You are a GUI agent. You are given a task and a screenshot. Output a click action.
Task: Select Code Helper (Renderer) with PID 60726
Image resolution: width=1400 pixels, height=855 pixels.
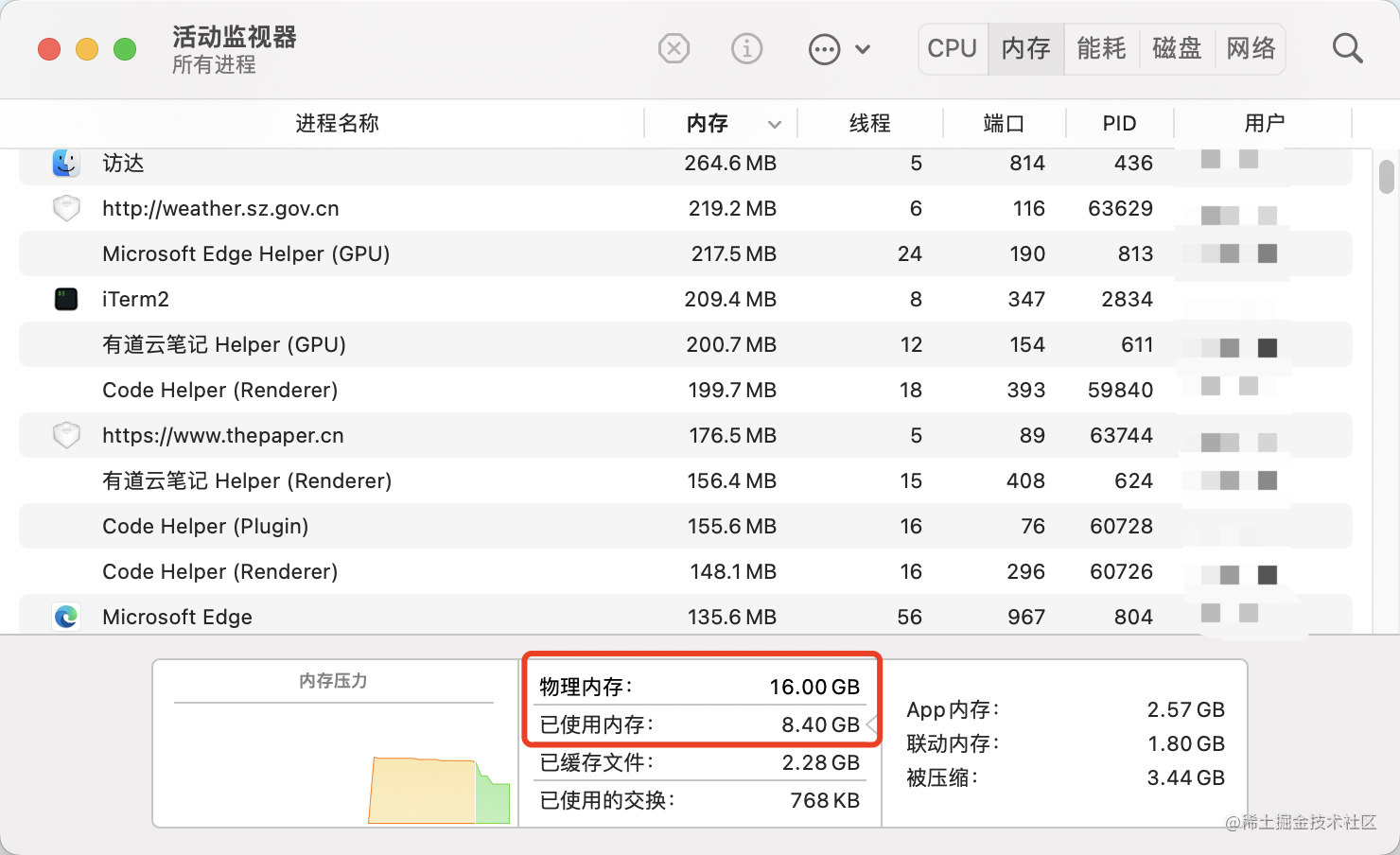(x=219, y=571)
